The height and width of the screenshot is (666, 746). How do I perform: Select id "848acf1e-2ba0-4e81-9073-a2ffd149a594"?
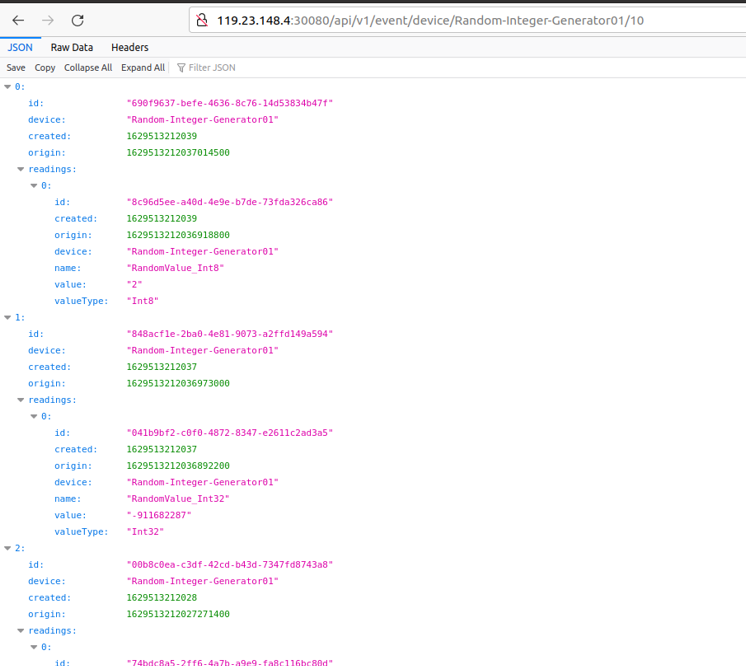tap(229, 333)
